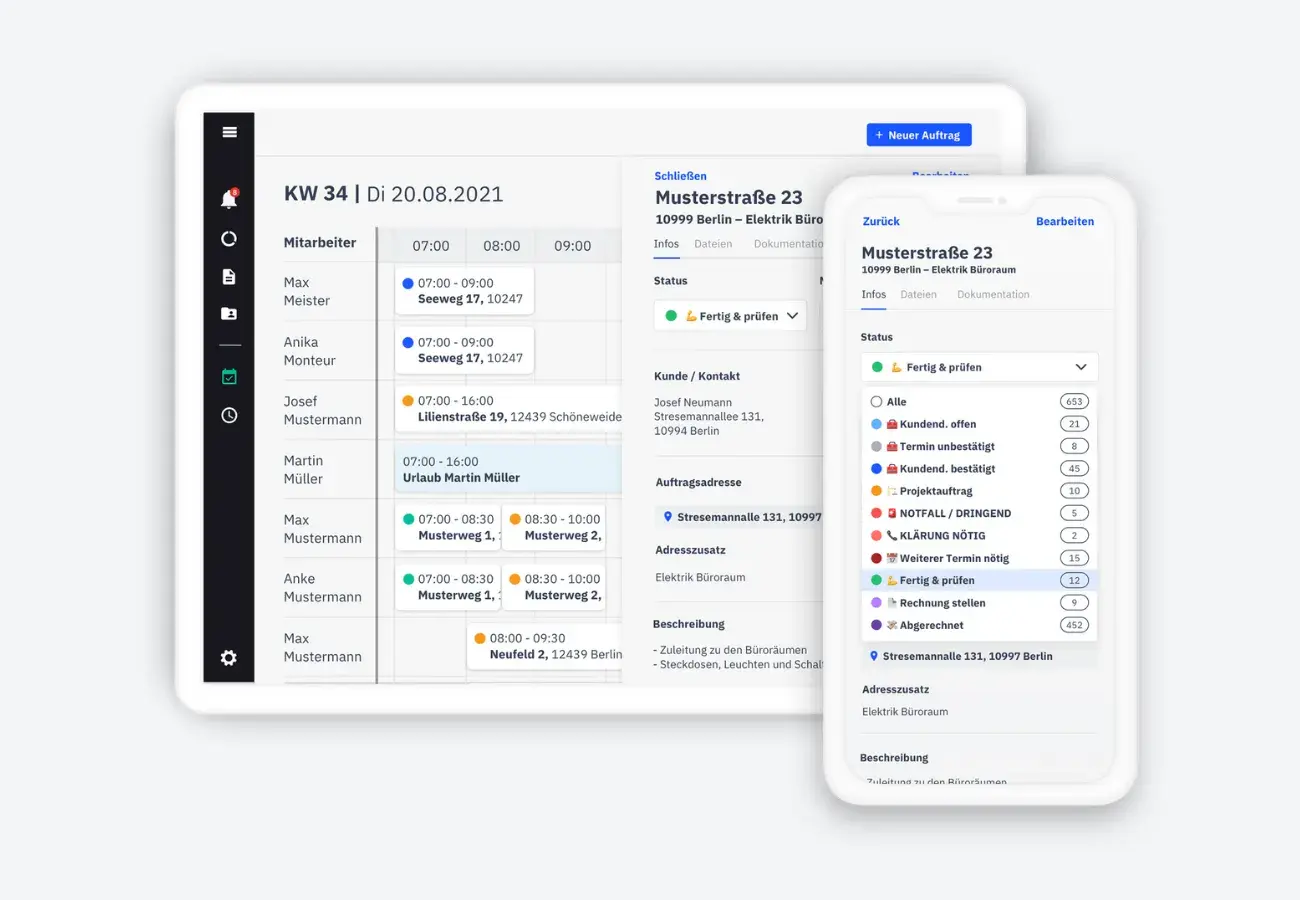The image size is (1300, 900).
Task: Open Urlaub Martin Müller calendar block
Action: pos(508,470)
